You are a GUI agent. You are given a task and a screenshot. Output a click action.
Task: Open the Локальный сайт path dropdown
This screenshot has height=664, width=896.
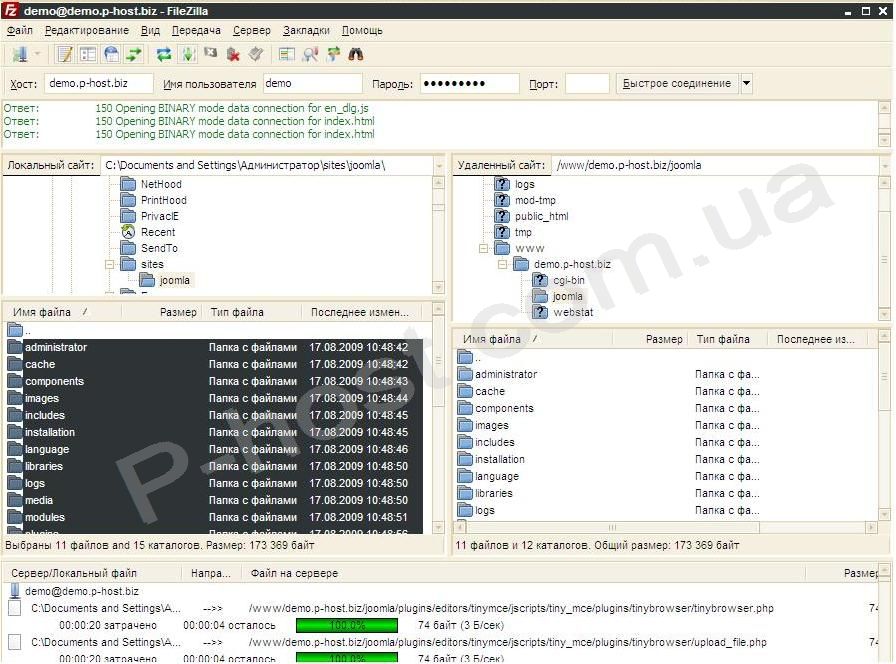coord(439,166)
